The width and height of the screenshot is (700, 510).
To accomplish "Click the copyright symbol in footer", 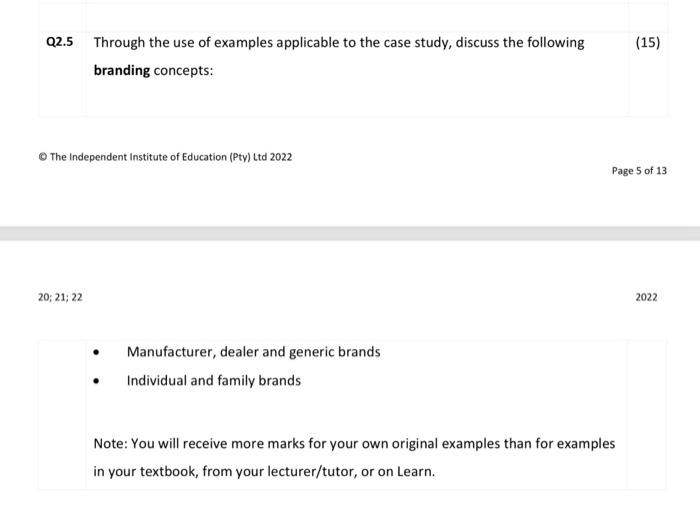I will point(43,157).
